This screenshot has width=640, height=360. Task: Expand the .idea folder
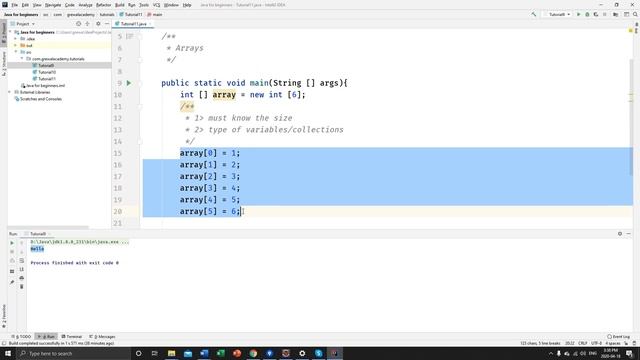(16, 39)
